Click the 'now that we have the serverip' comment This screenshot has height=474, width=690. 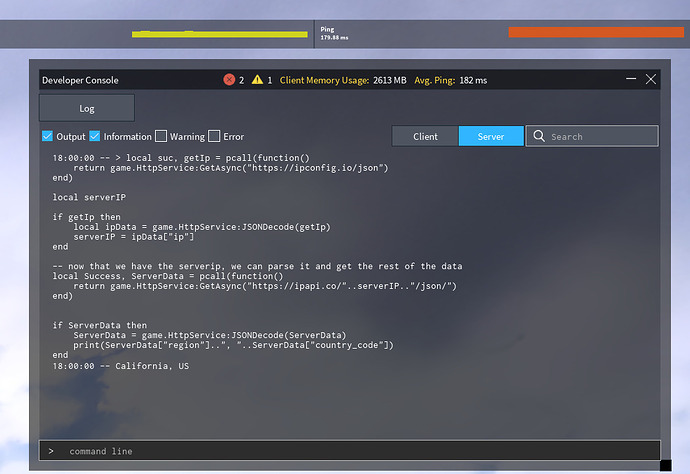pyautogui.click(x=257, y=266)
